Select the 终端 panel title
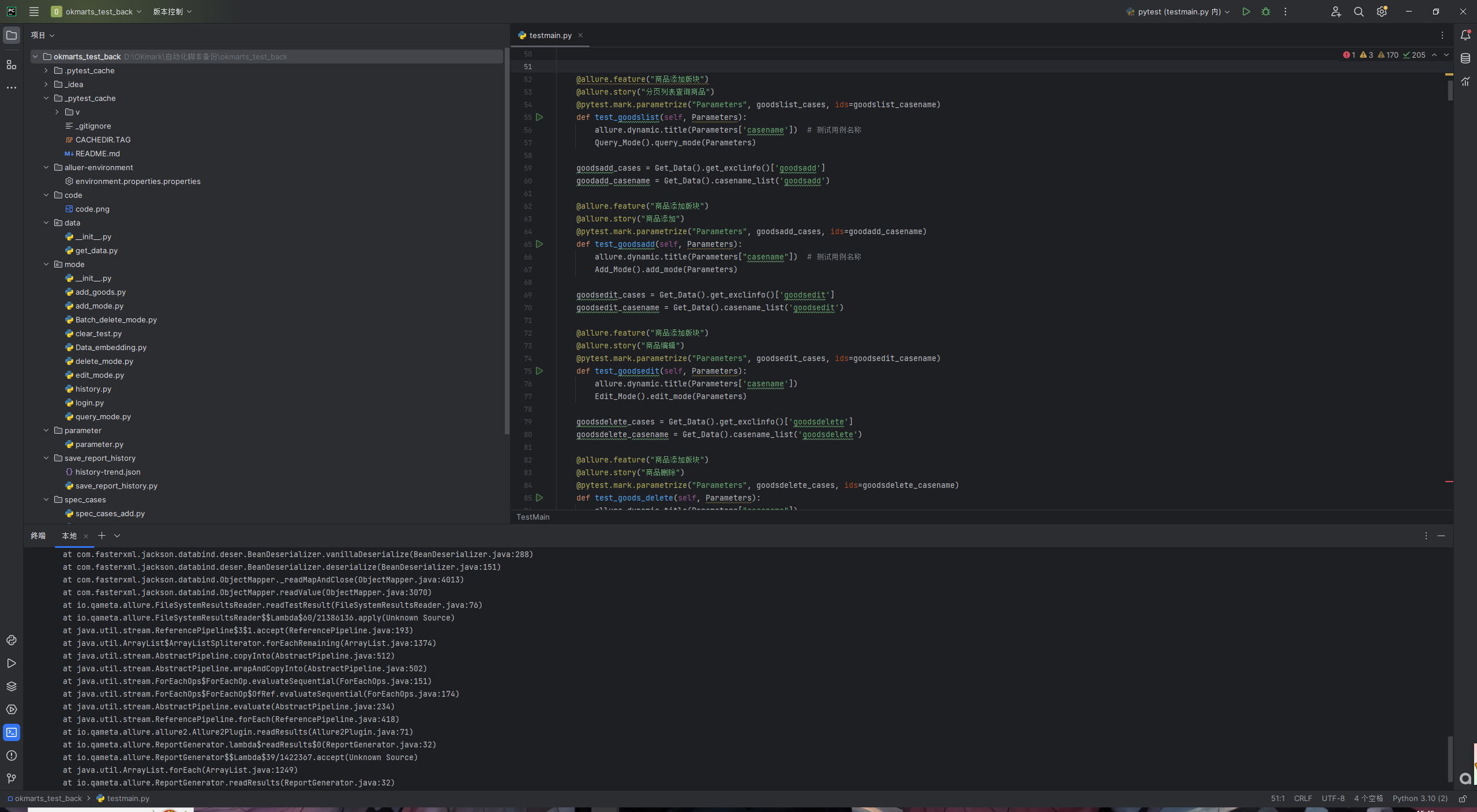 38,536
